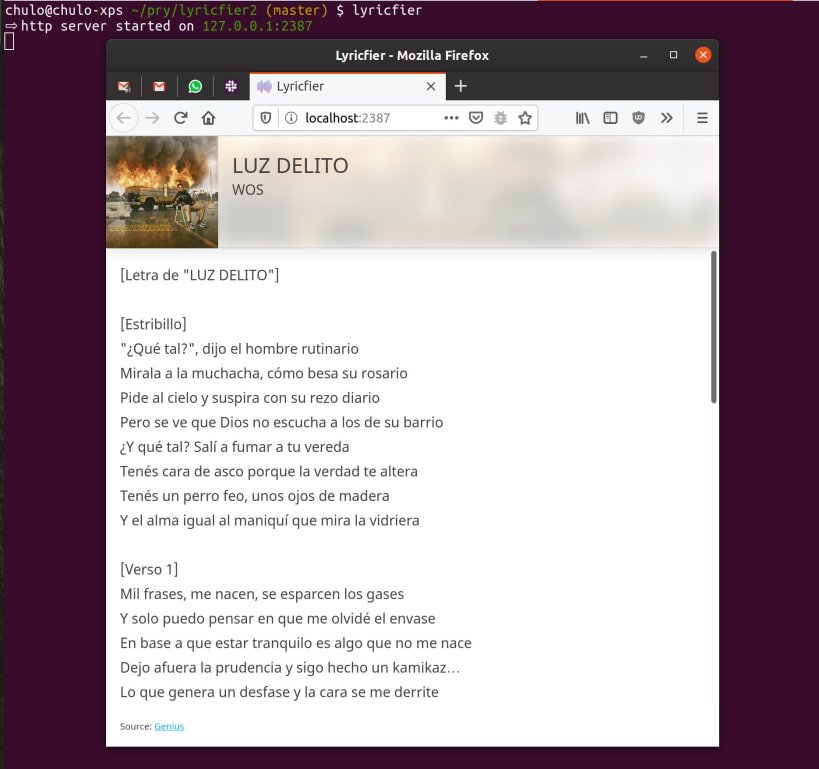Click the artist name WOS

coord(248,190)
